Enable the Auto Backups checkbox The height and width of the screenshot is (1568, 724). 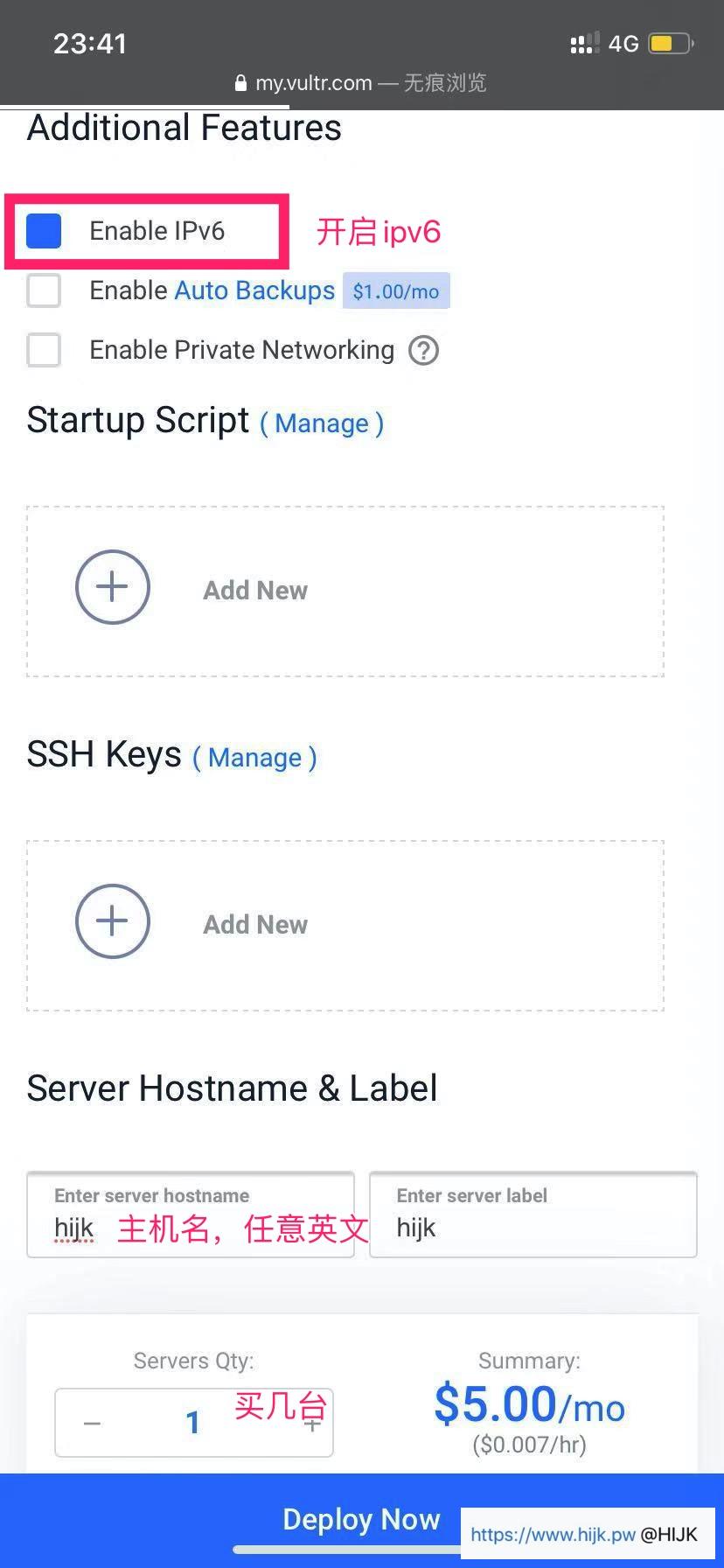44,290
